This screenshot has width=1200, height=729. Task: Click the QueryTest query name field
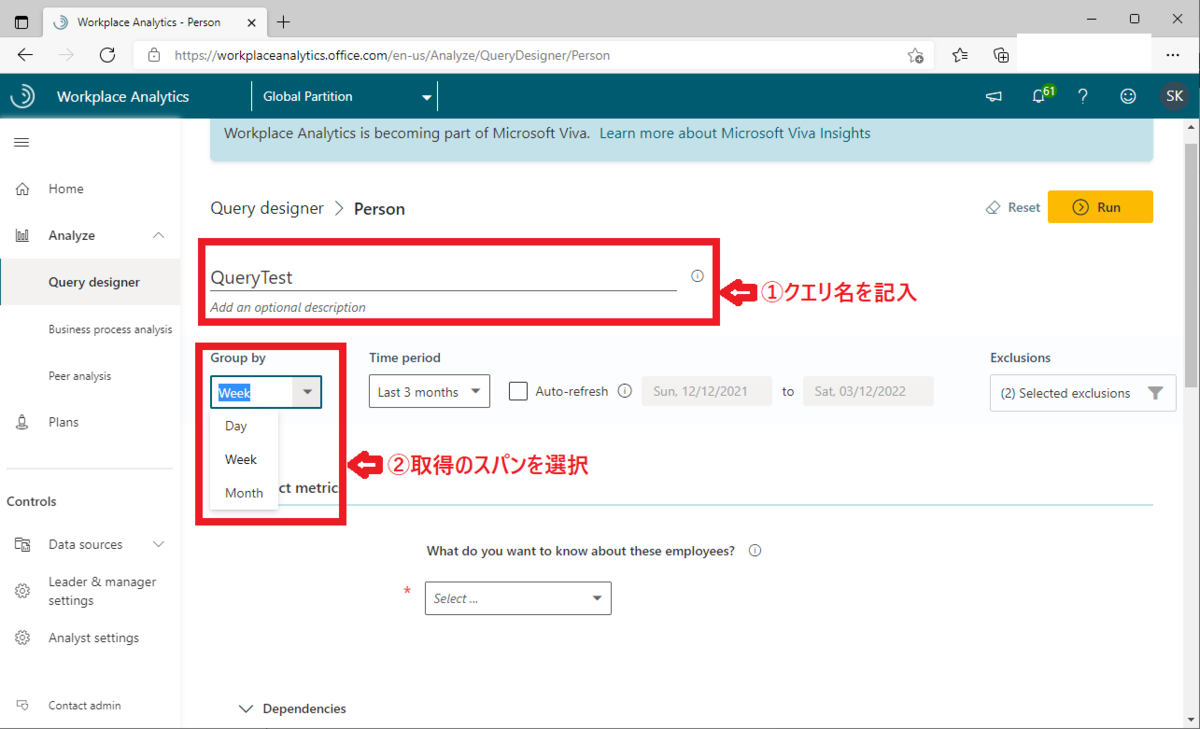click(x=443, y=277)
